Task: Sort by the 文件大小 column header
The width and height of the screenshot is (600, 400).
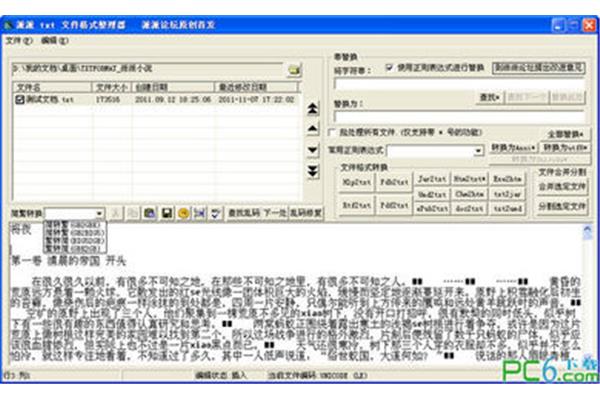Action: coord(111,87)
